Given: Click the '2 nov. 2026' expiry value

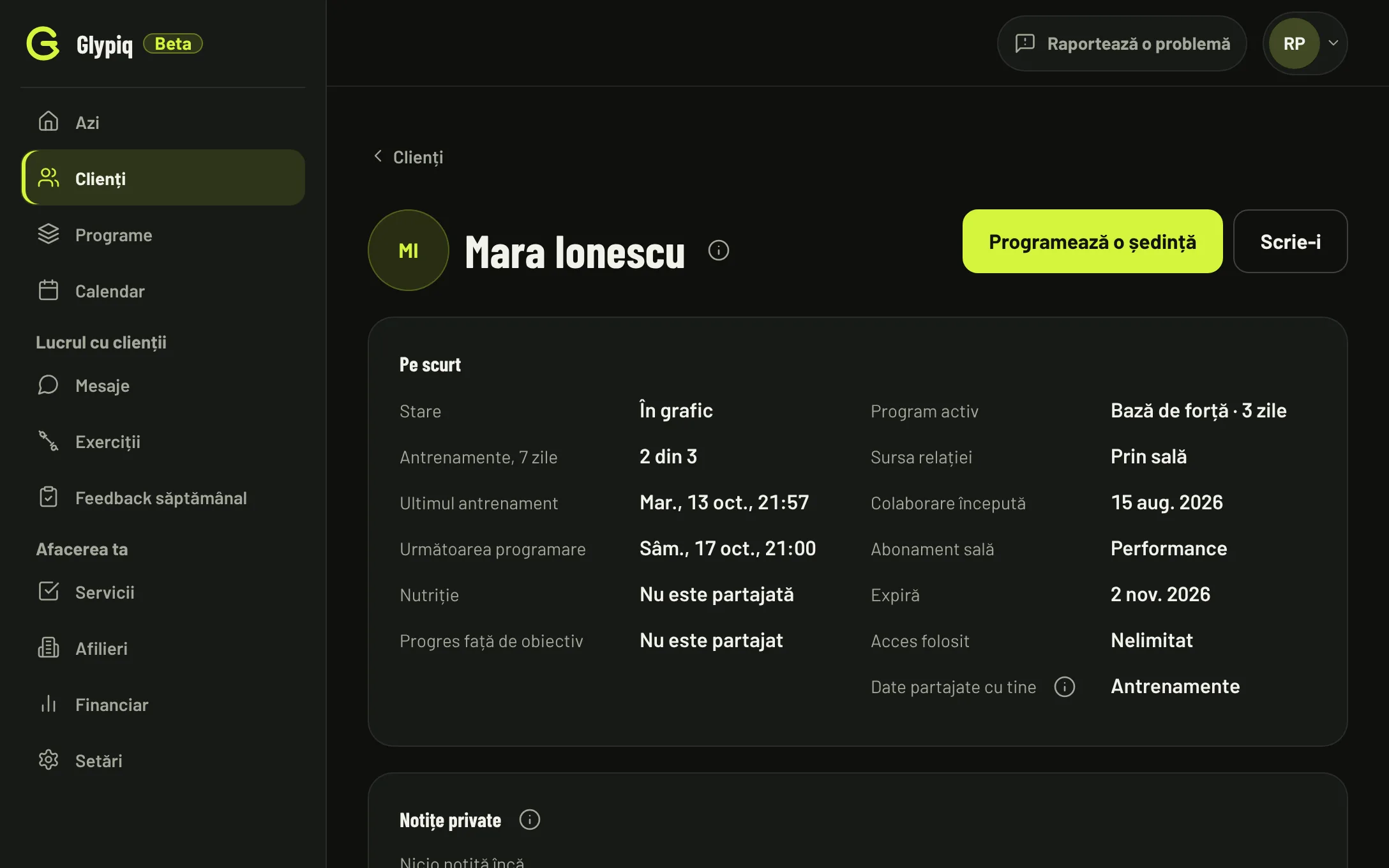Looking at the screenshot, I should pyautogui.click(x=1160, y=594).
